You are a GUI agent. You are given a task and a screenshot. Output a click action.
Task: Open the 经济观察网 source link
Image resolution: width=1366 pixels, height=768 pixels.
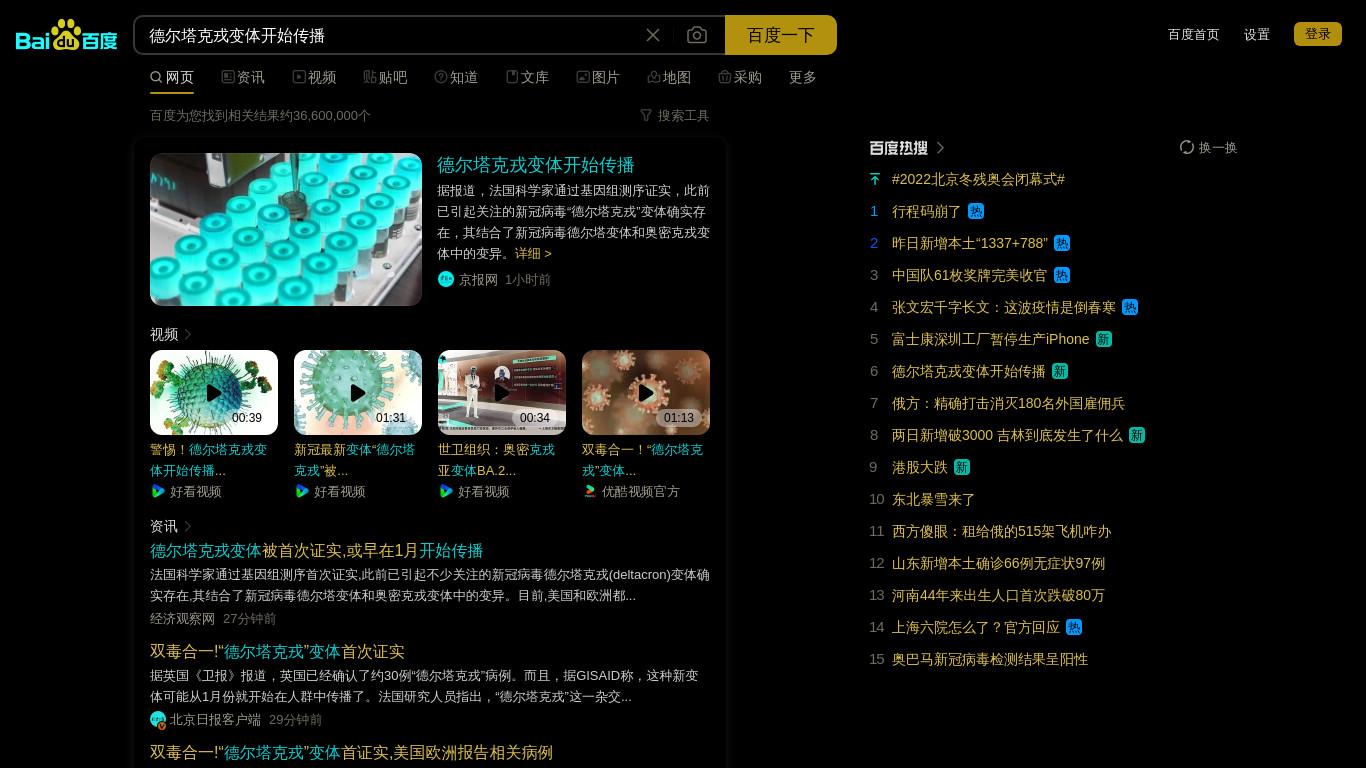click(x=182, y=618)
